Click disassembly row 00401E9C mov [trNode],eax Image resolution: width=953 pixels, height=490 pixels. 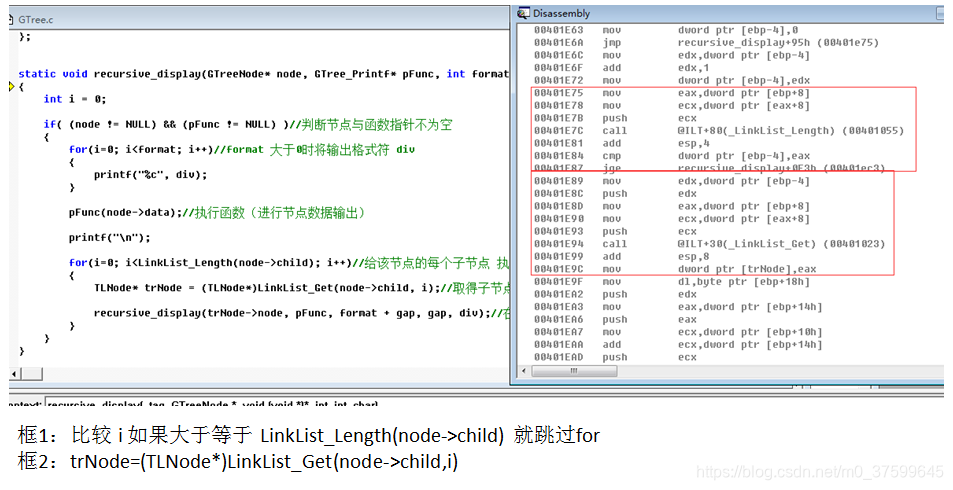pos(675,269)
